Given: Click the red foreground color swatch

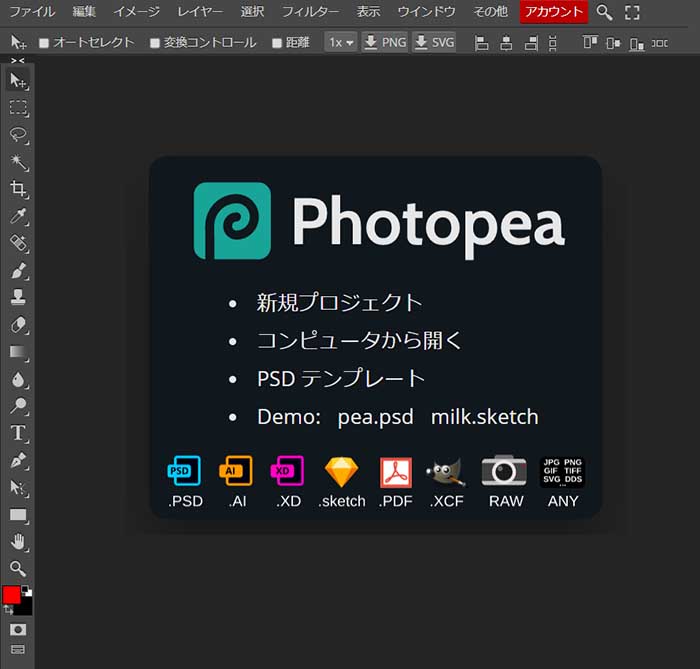Looking at the screenshot, I should click(x=11, y=595).
